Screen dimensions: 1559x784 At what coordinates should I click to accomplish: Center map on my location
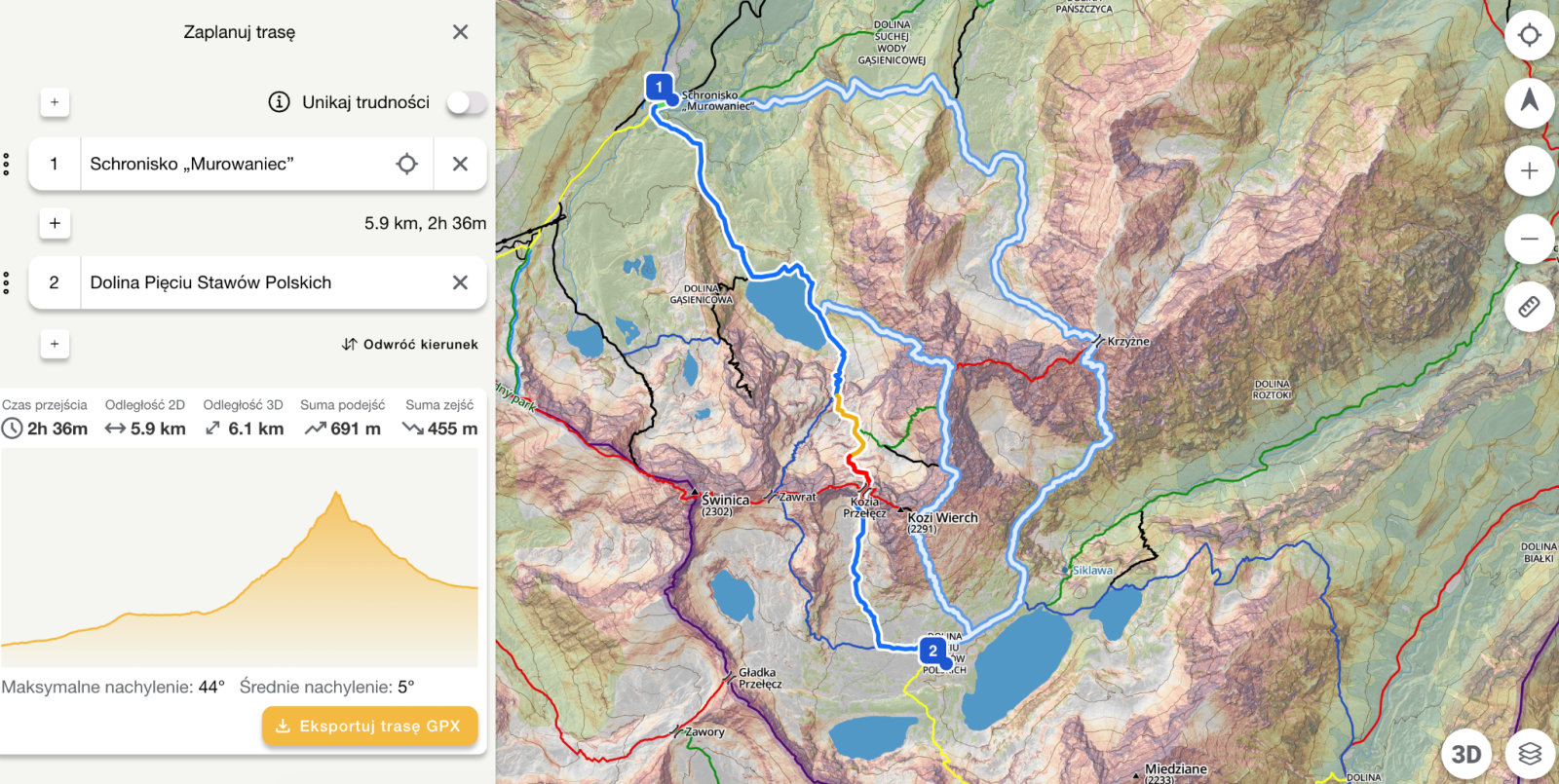tap(1529, 35)
